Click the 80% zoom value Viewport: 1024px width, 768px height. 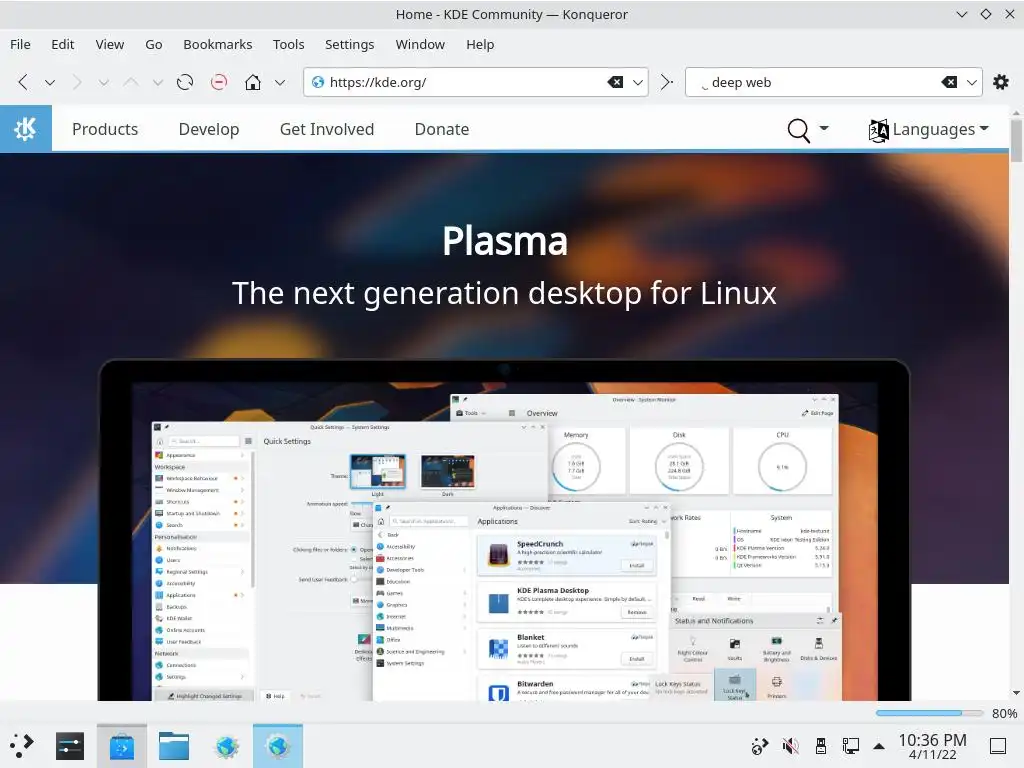(x=1004, y=713)
